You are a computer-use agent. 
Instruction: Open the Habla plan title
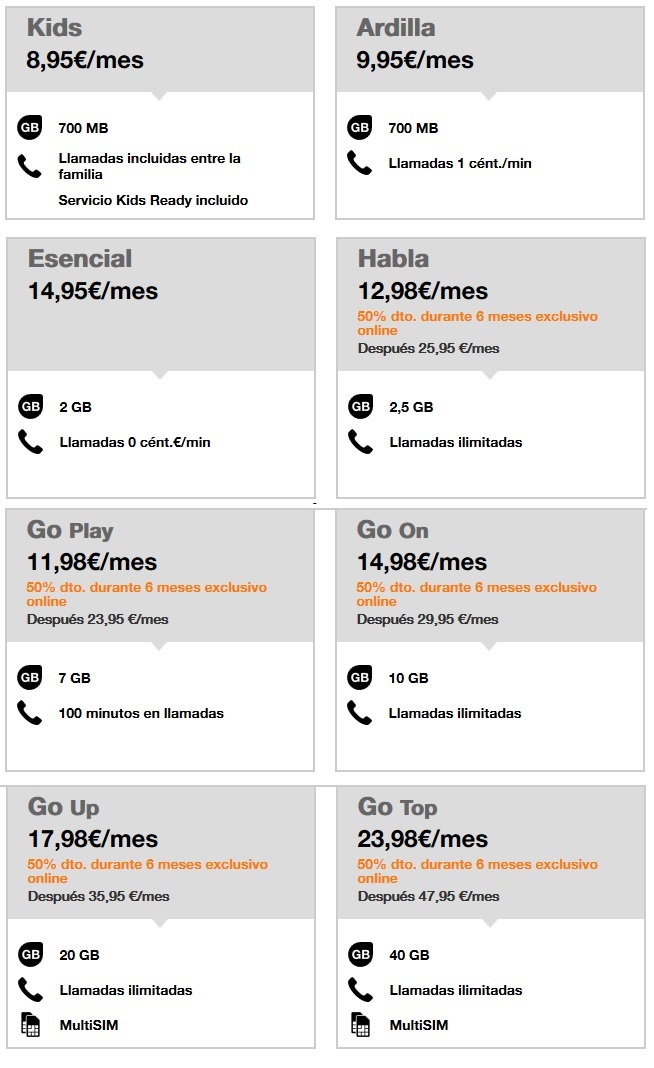[393, 258]
